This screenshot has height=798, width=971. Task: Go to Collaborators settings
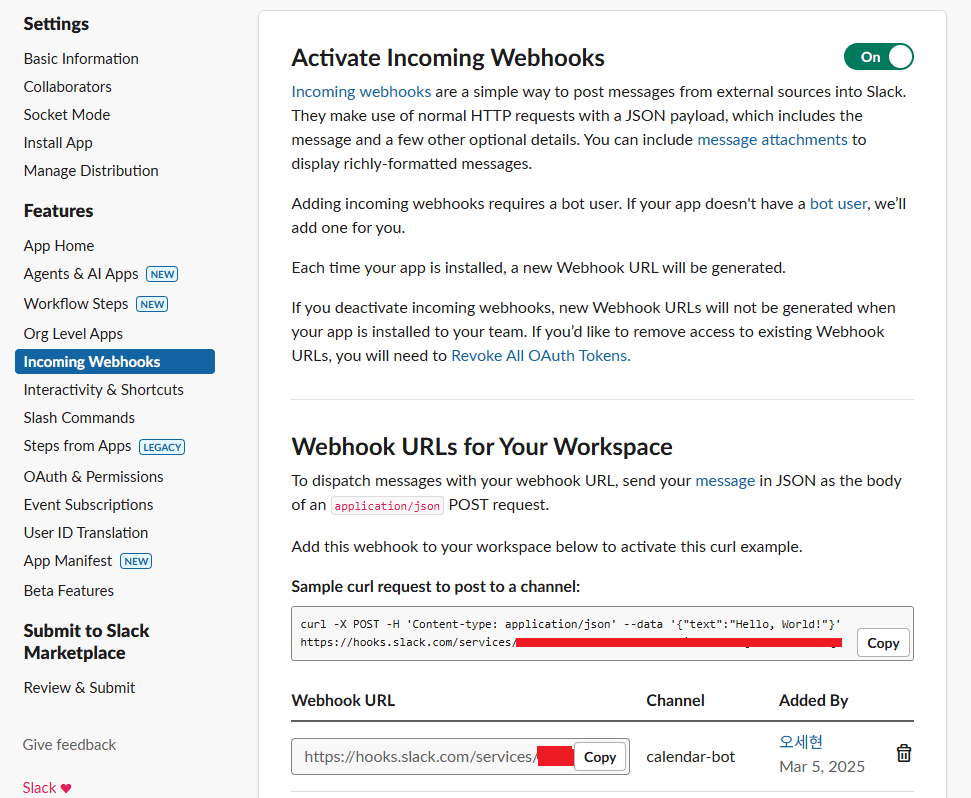pyautogui.click(x=68, y=87)
